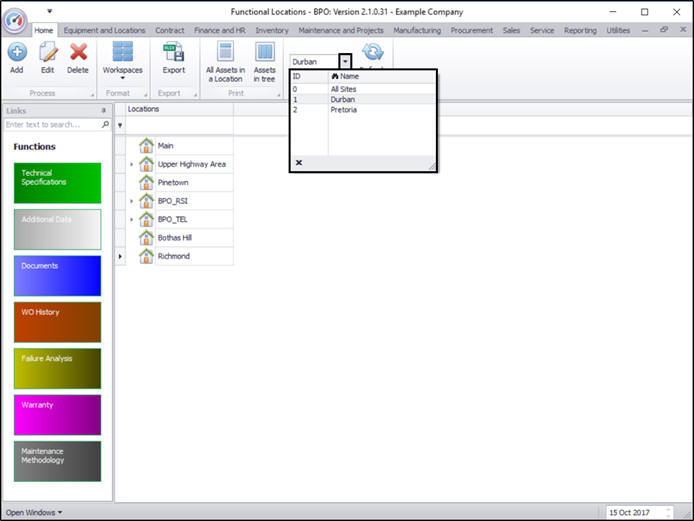Click the Export spreadsheet icon
Image resolution: width=694 pixels, height=521 pixels.
pyautogui.click(x=174, y=52)
